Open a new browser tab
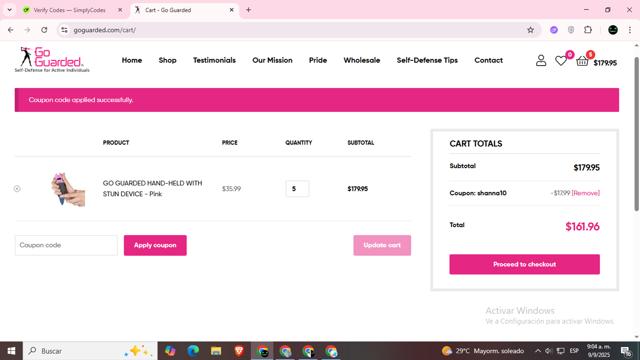This screenshot has height=360, width=640. [248, 10]
